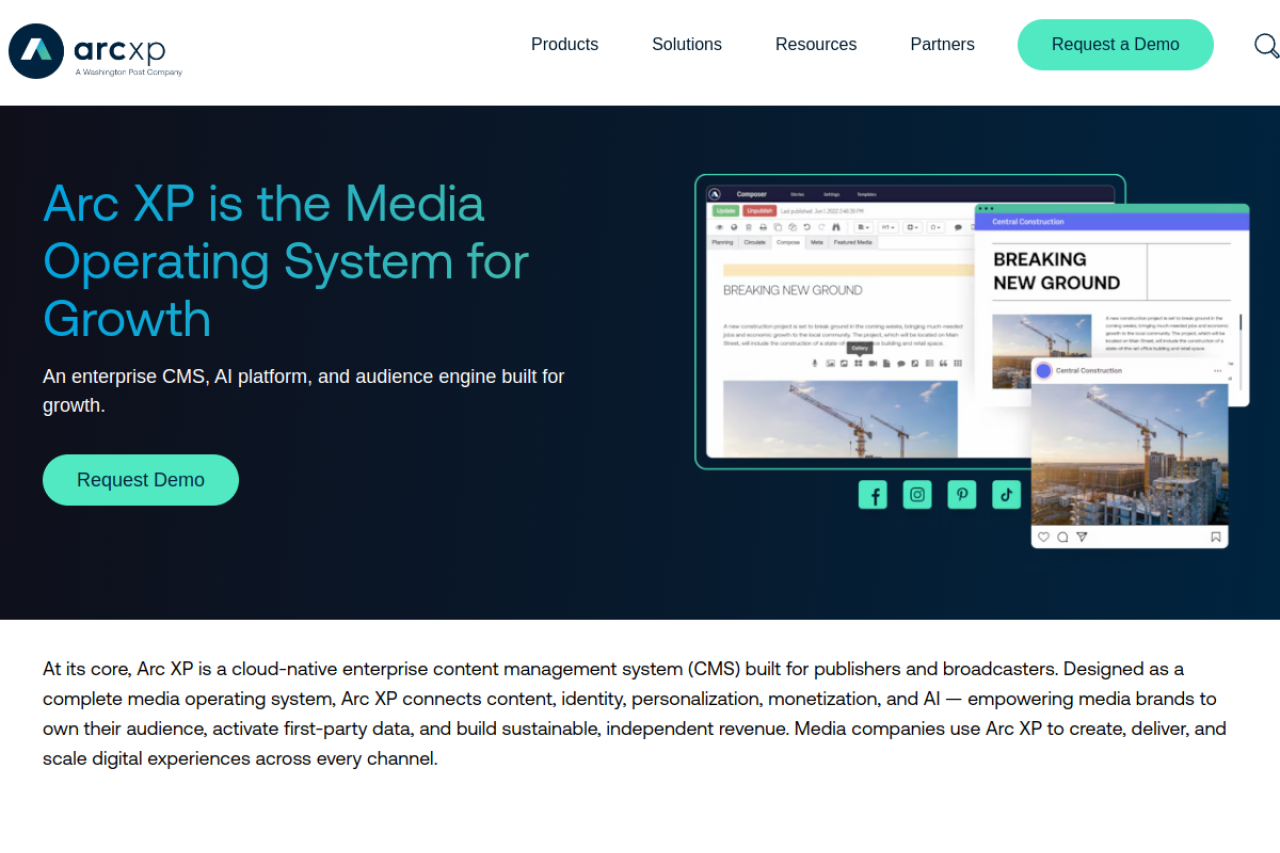Click the Request a Demo header button
Screen dimensions: 1280x853
(x=1115, y=45)
